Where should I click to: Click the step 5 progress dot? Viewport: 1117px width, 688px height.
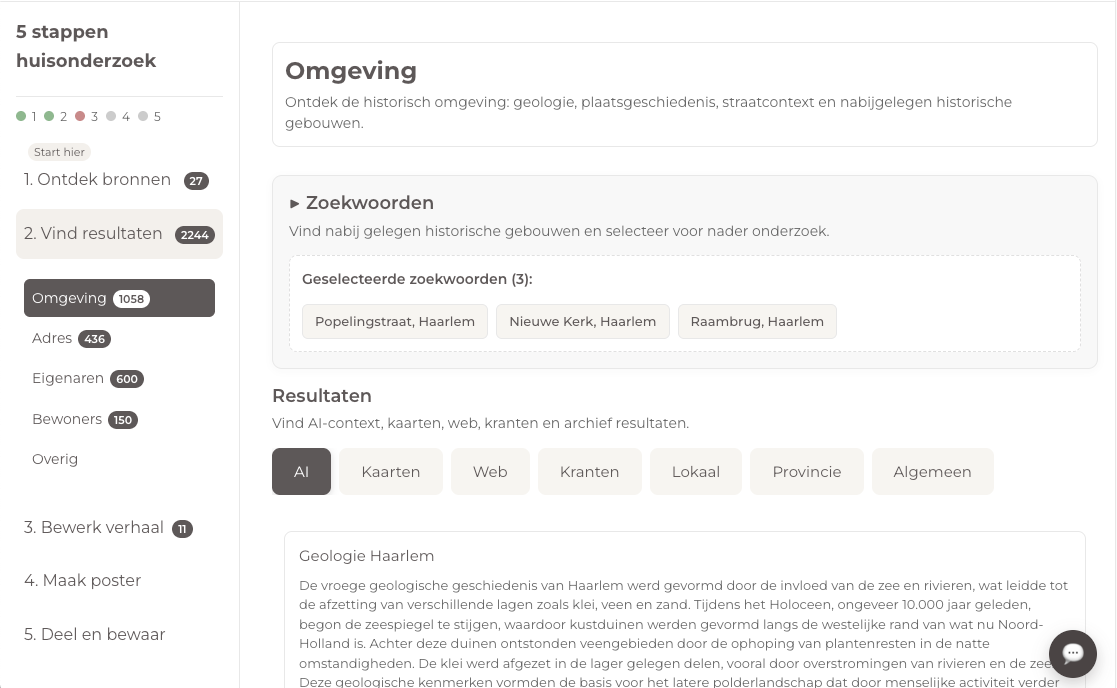[143, 117]
